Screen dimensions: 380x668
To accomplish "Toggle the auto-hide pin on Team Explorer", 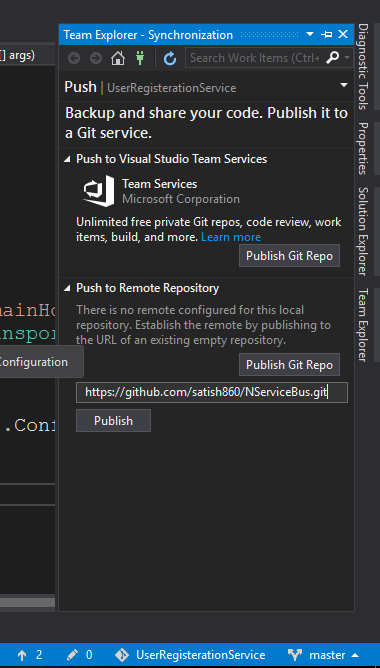I will pos(327,35).
